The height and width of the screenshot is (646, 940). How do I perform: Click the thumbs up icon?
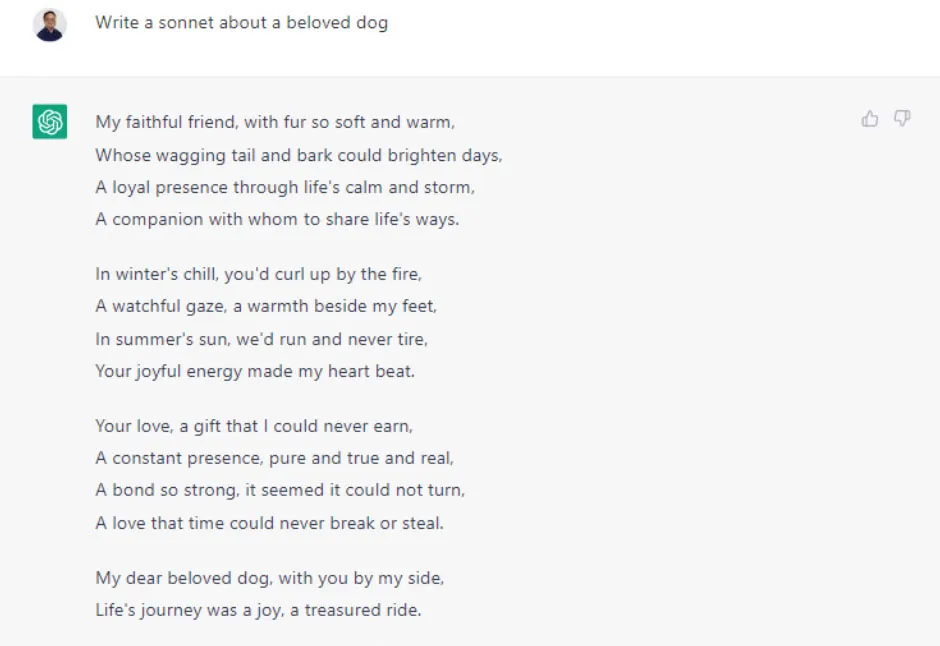[870, 119]
